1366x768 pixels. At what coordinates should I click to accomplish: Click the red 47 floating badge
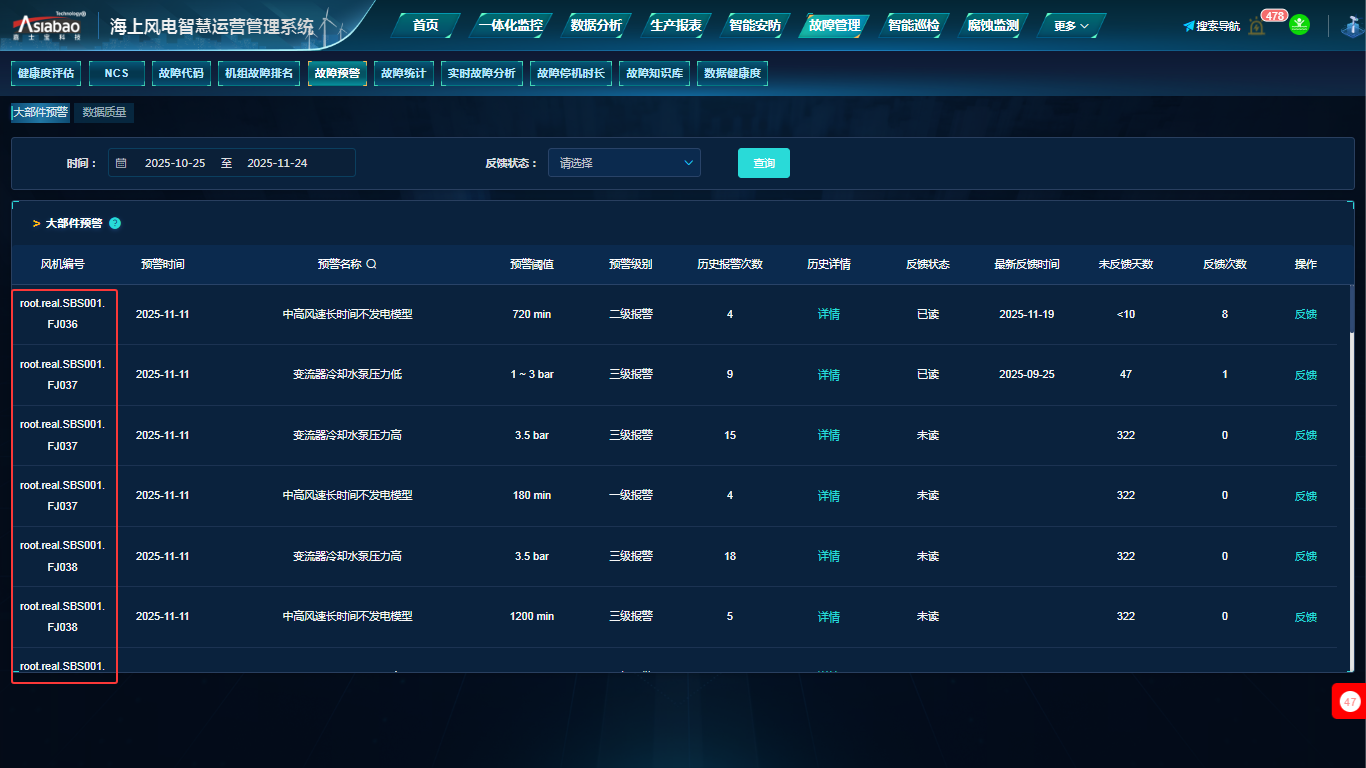click(x=1349, y=702)
